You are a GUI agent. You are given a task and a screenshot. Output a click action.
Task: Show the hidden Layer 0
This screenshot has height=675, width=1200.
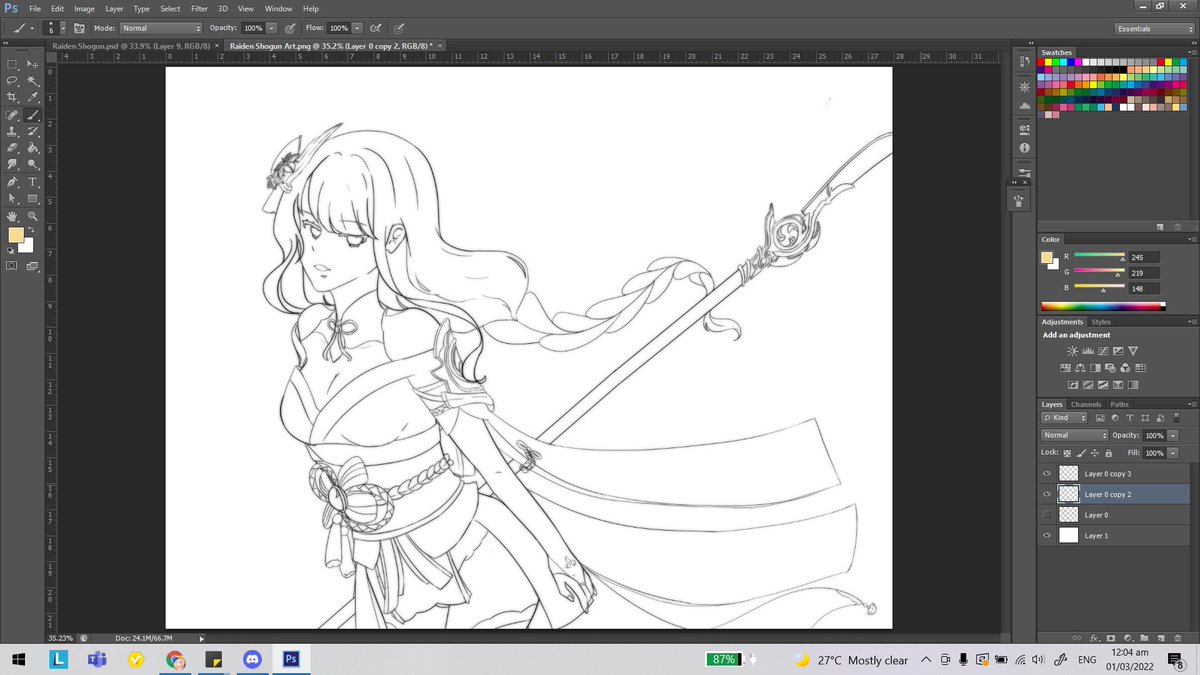[1047, 515]
